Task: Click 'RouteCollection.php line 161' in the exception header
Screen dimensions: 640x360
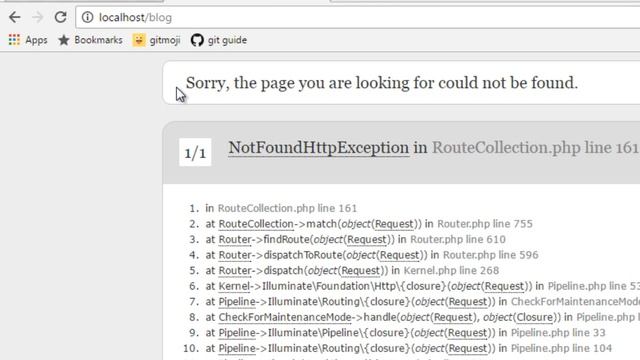Action: [x=535, y=148]
